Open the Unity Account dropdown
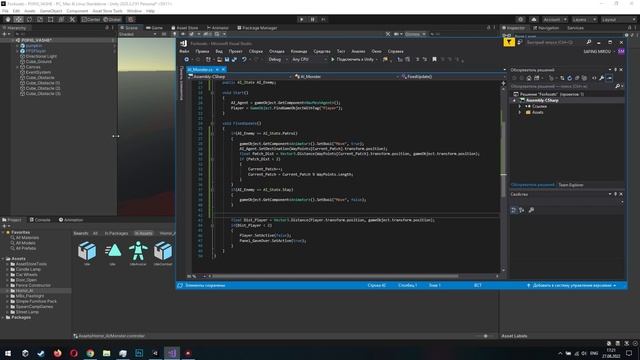This screenshot has width=640, height=360. coord(554,19)
